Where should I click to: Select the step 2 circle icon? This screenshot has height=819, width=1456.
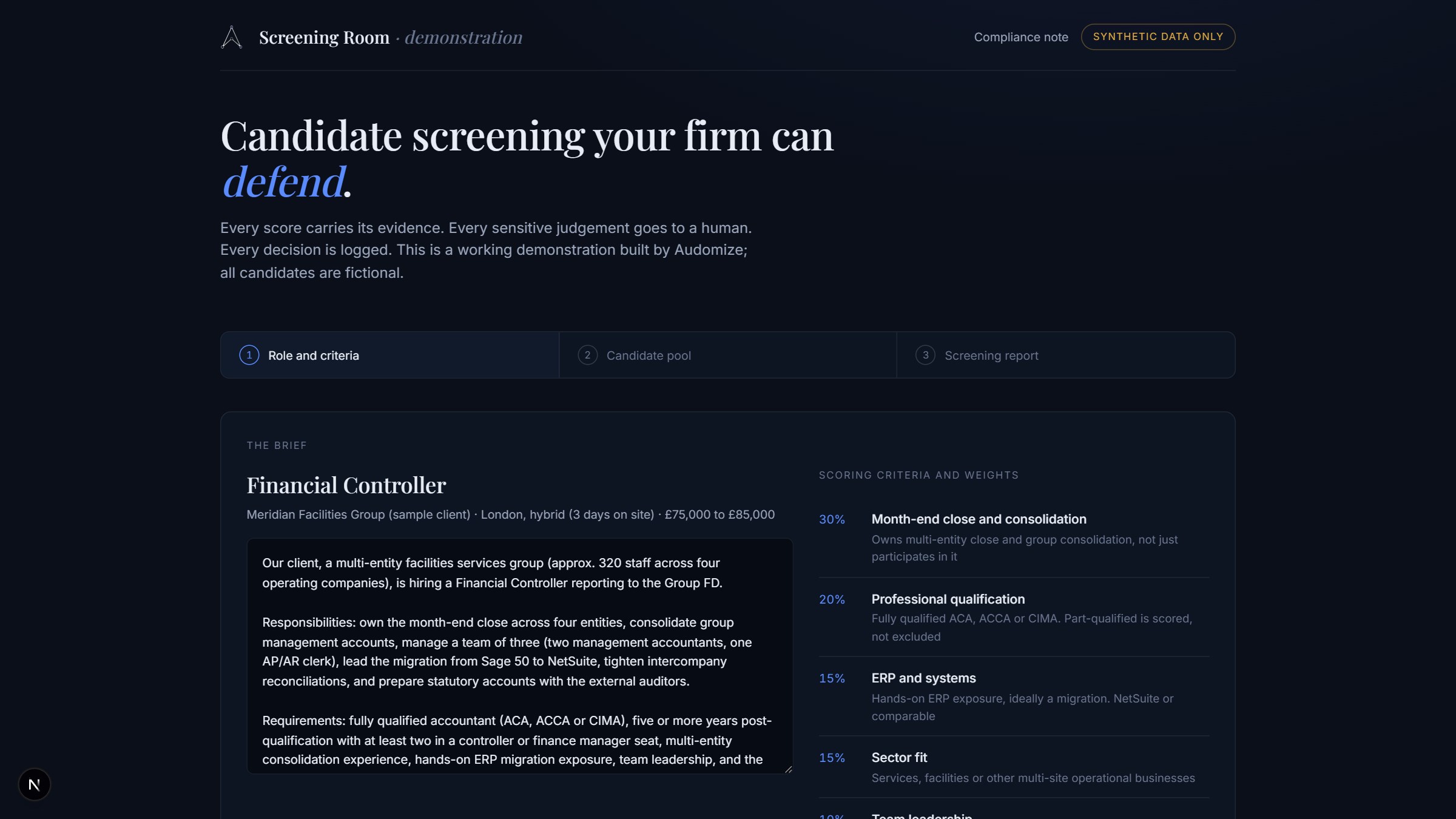(x=587, y=355)
